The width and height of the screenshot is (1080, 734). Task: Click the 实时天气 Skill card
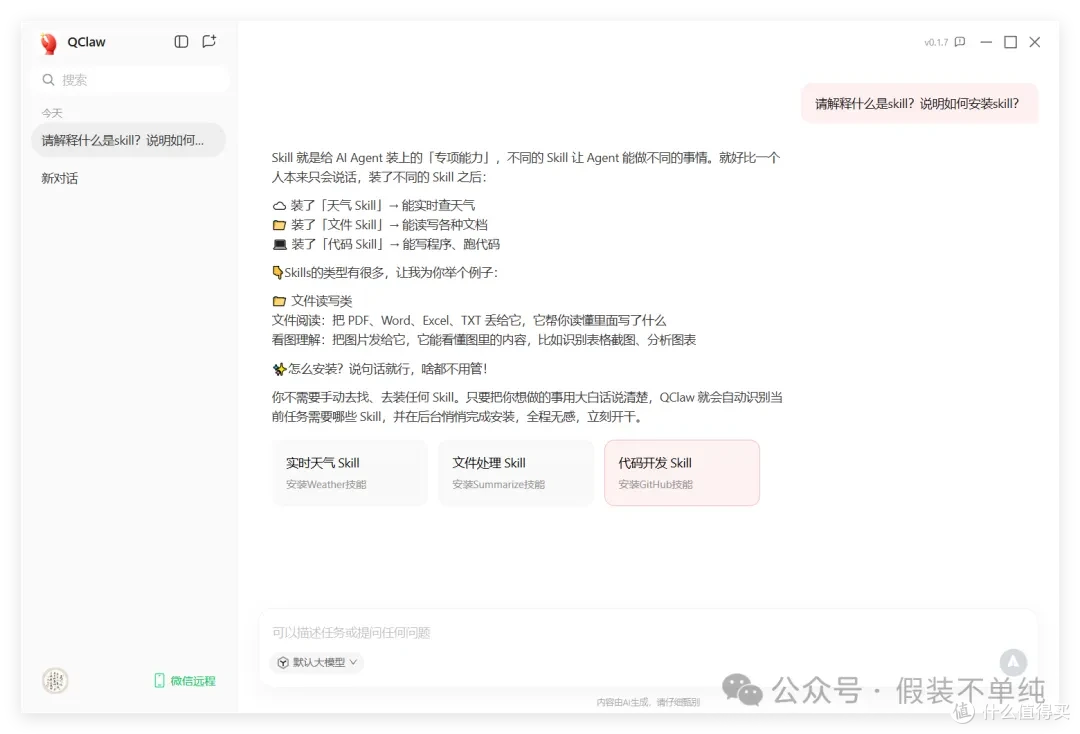pyautogui.click(x=350, y=472)
